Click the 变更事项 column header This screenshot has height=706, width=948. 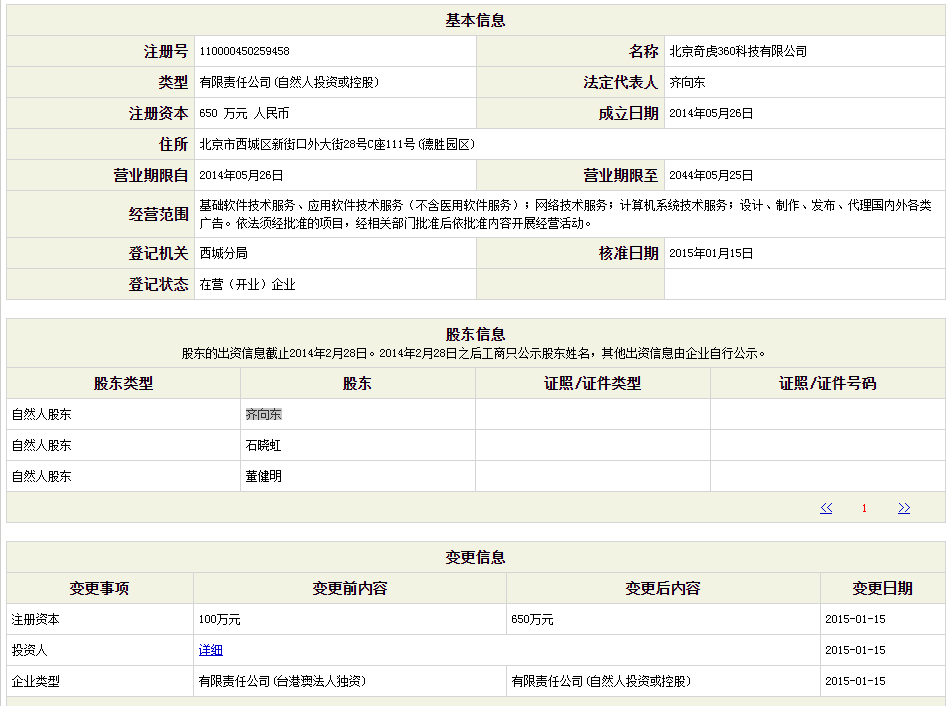coord(99,588)
